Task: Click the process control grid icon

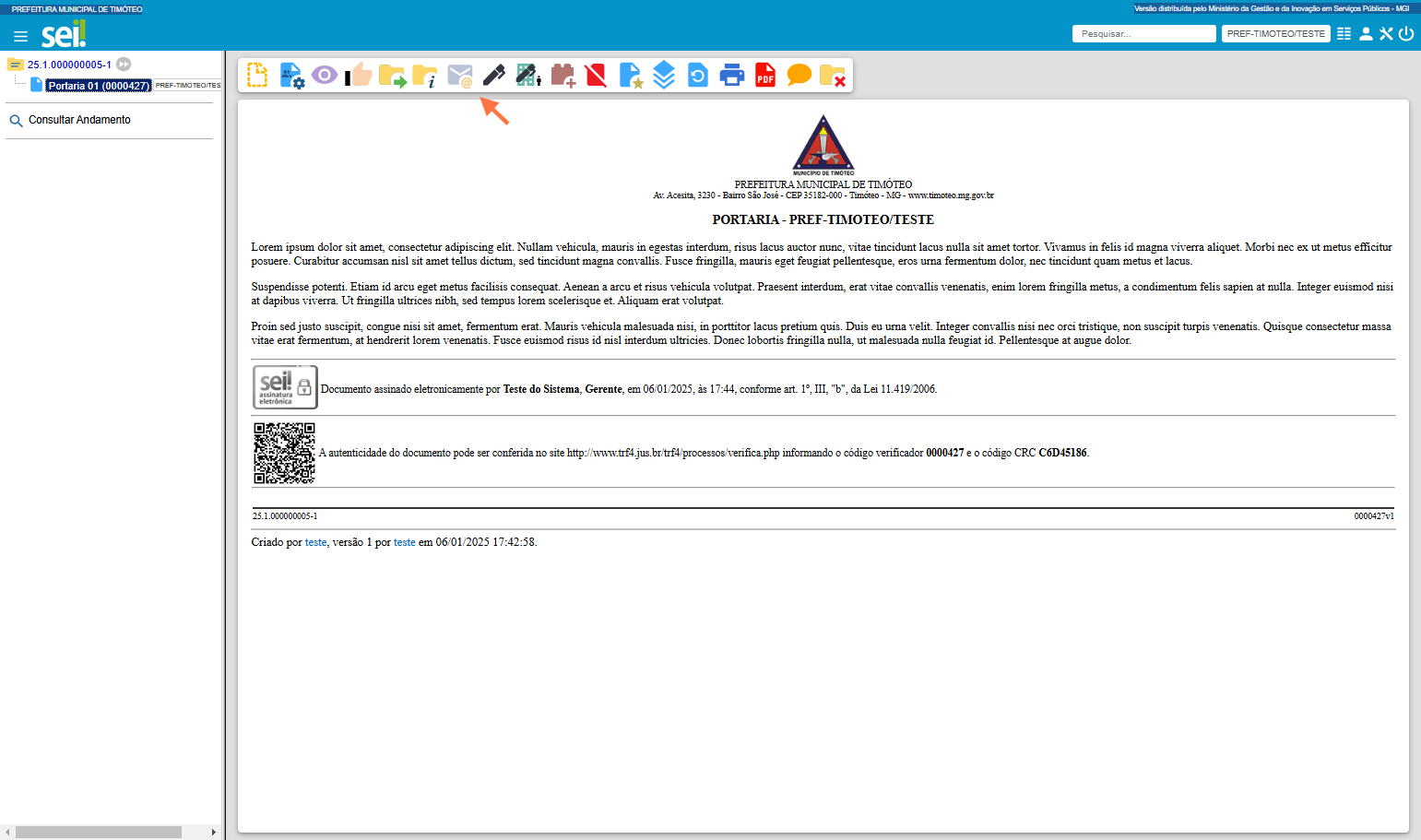Action: [x=1344, y=33]
